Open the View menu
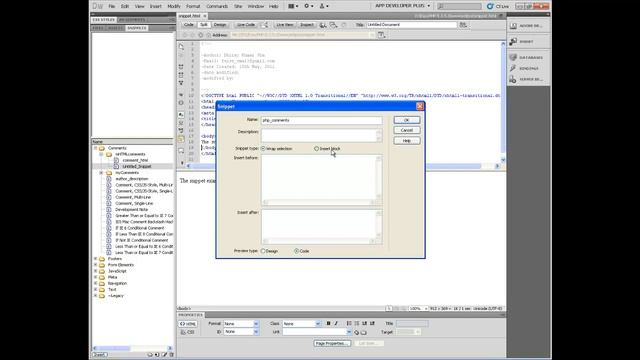Viewport: 640px width, 360px height. 140,6
